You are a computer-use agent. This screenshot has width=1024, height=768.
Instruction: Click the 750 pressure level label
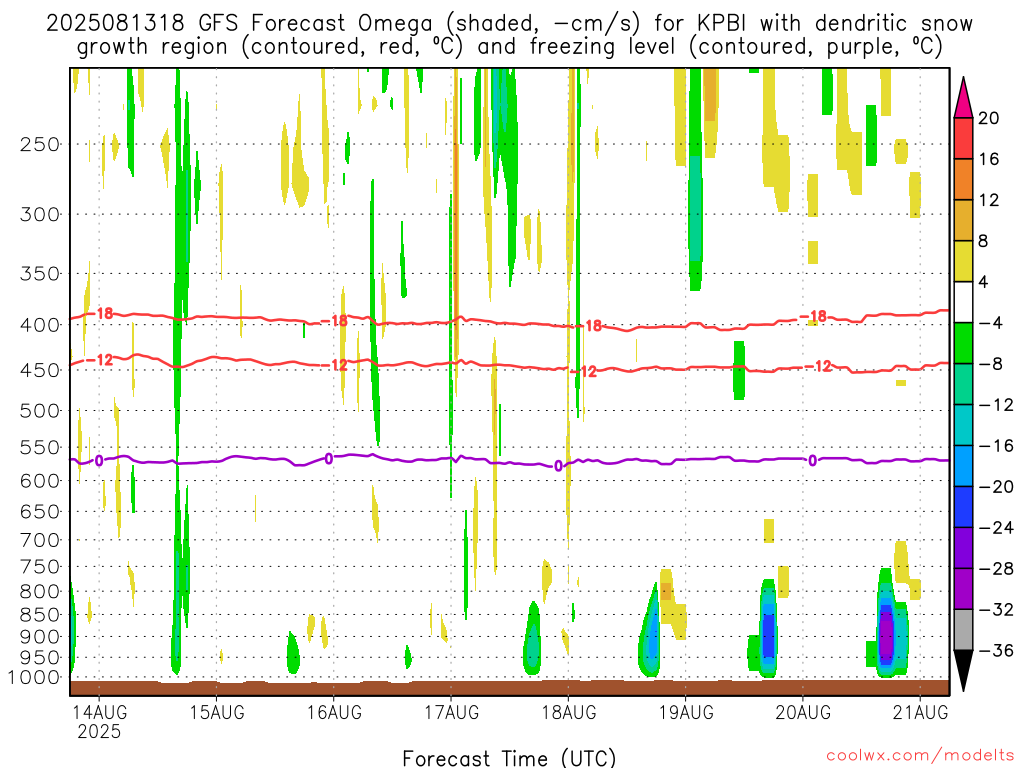pyautogui.click(x=40, y=567)
